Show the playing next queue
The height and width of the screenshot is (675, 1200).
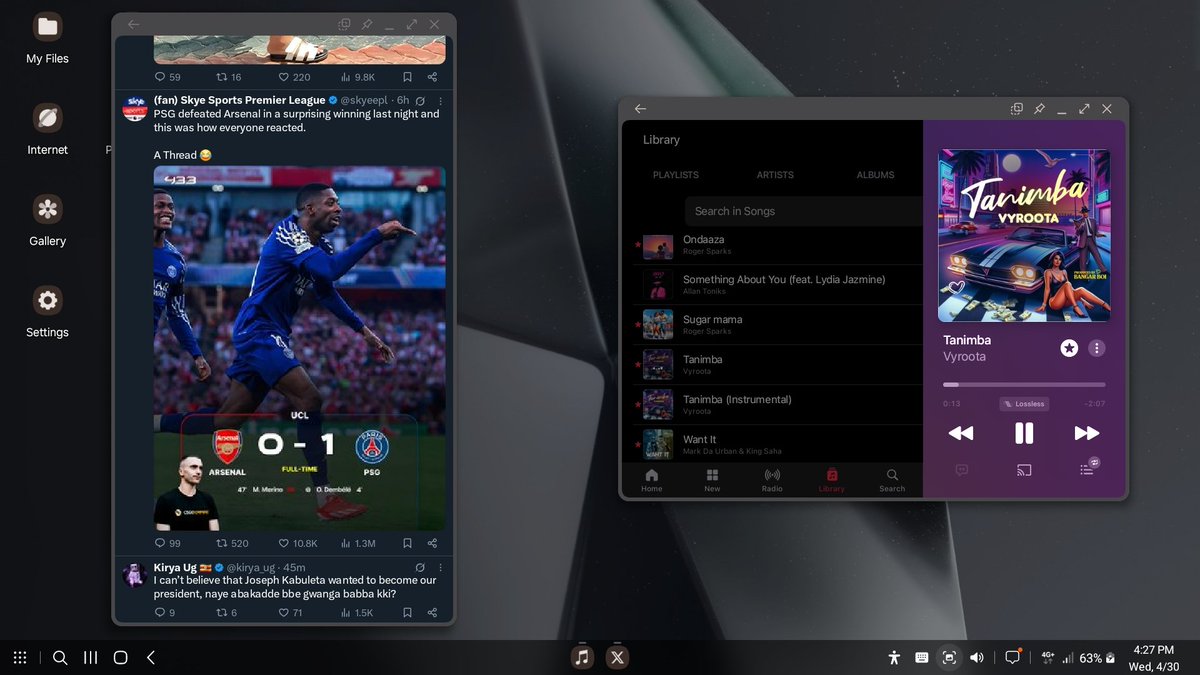1088,468
